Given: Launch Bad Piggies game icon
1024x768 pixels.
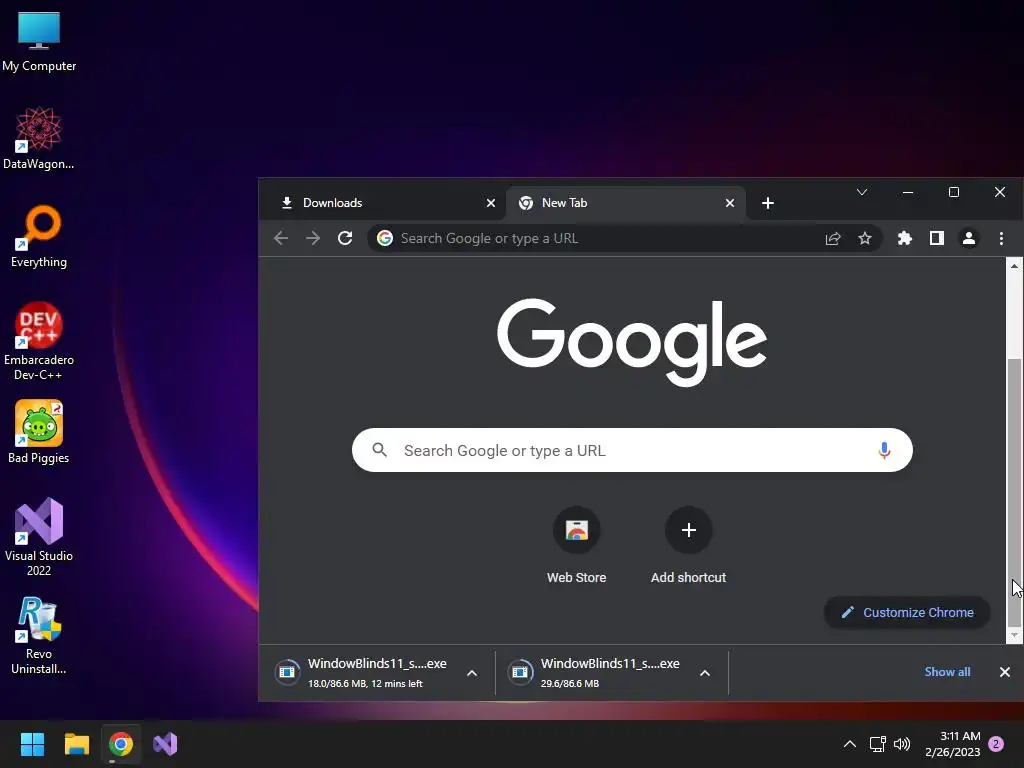Looking at the screenshot, I should (39, 432).
